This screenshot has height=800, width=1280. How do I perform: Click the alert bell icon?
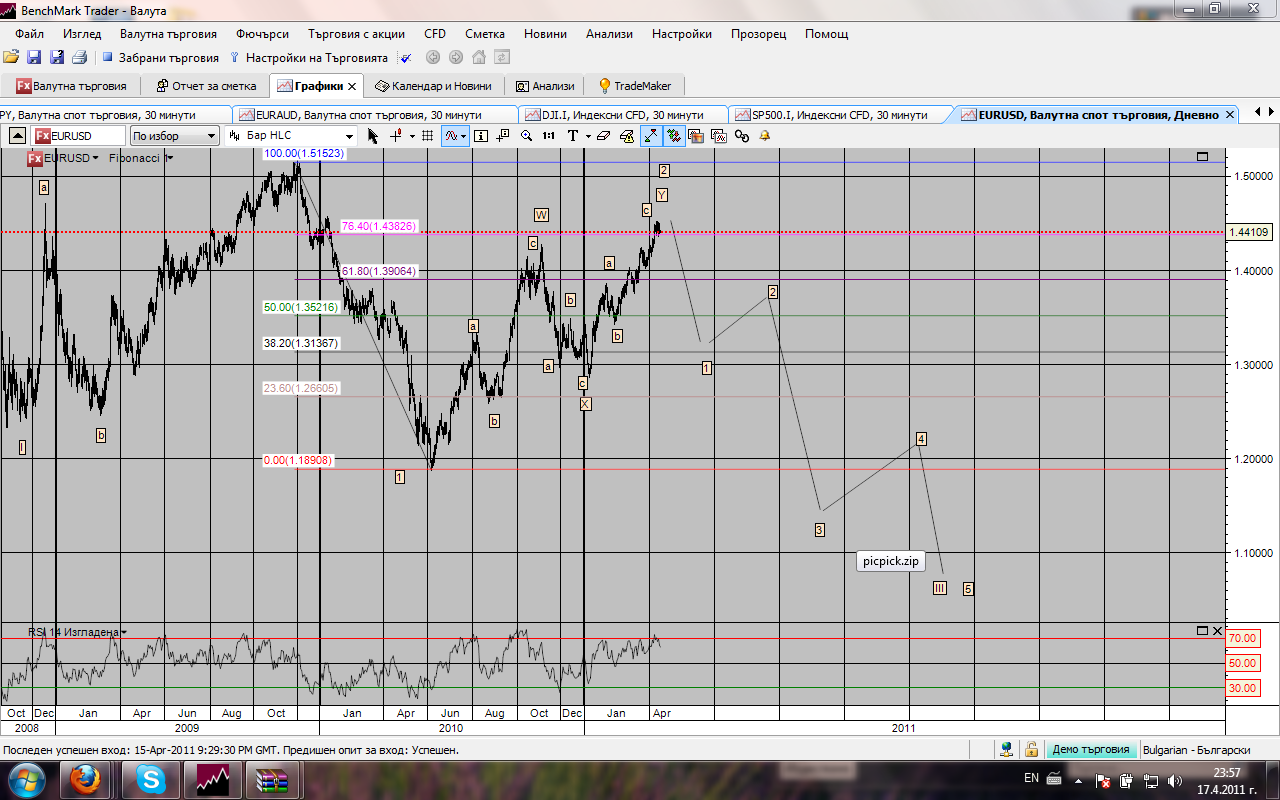click(765, 136)
